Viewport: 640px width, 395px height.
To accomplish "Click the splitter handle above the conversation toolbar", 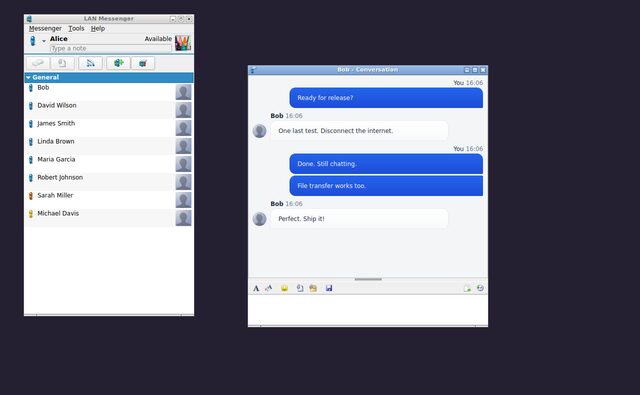I will 368,279.
